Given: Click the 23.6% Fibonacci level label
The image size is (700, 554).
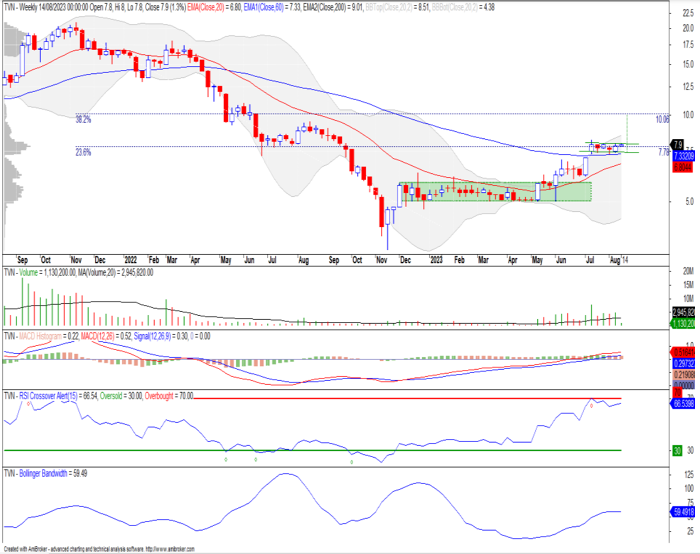Looking at the screenshot, I should (x=83, y=152).
